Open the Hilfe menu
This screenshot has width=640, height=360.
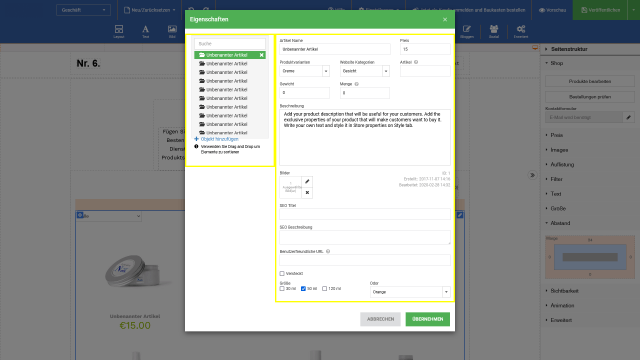point(336,10)
